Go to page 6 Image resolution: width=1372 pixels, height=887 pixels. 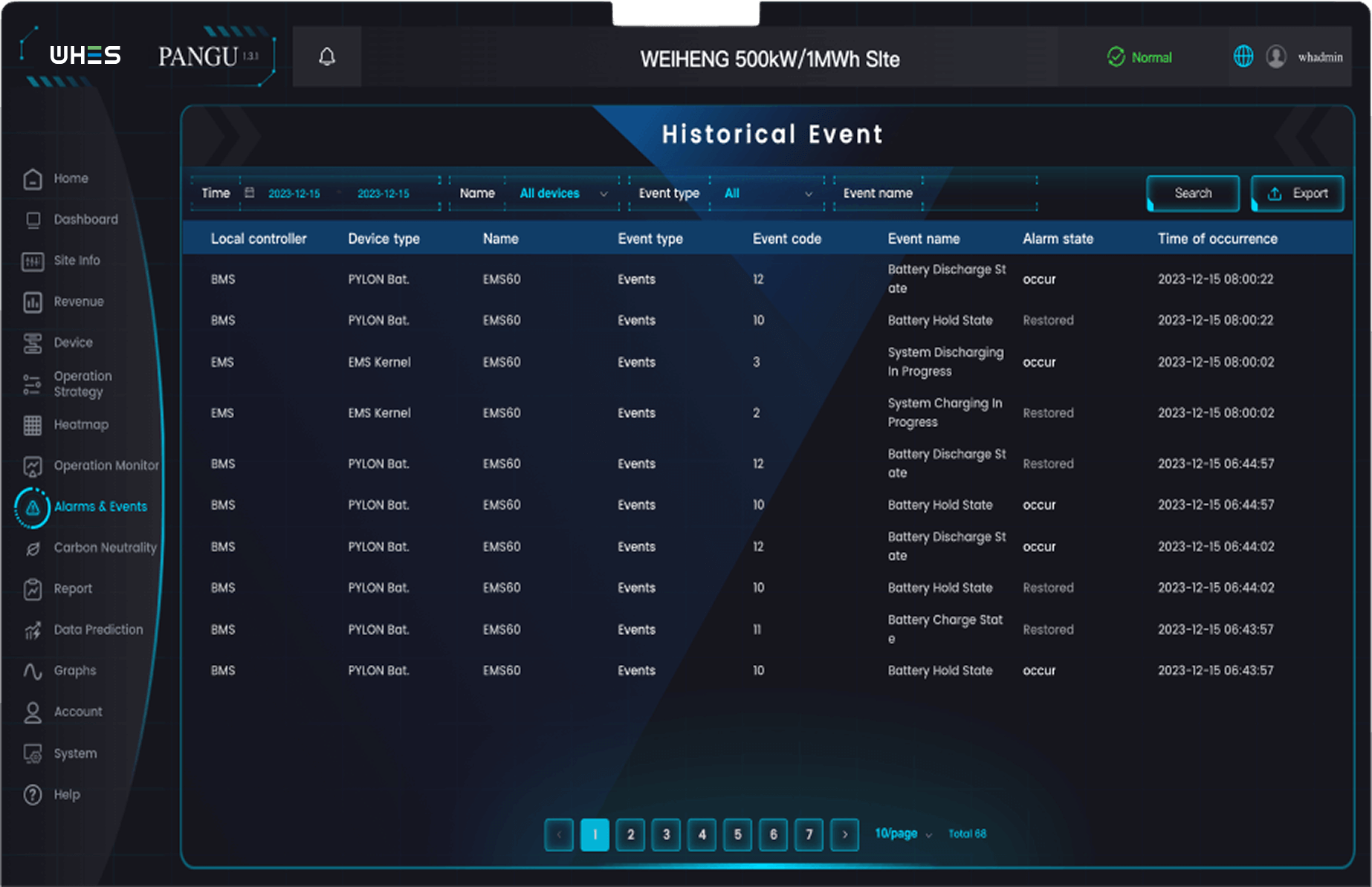click(x=773, y=834)
